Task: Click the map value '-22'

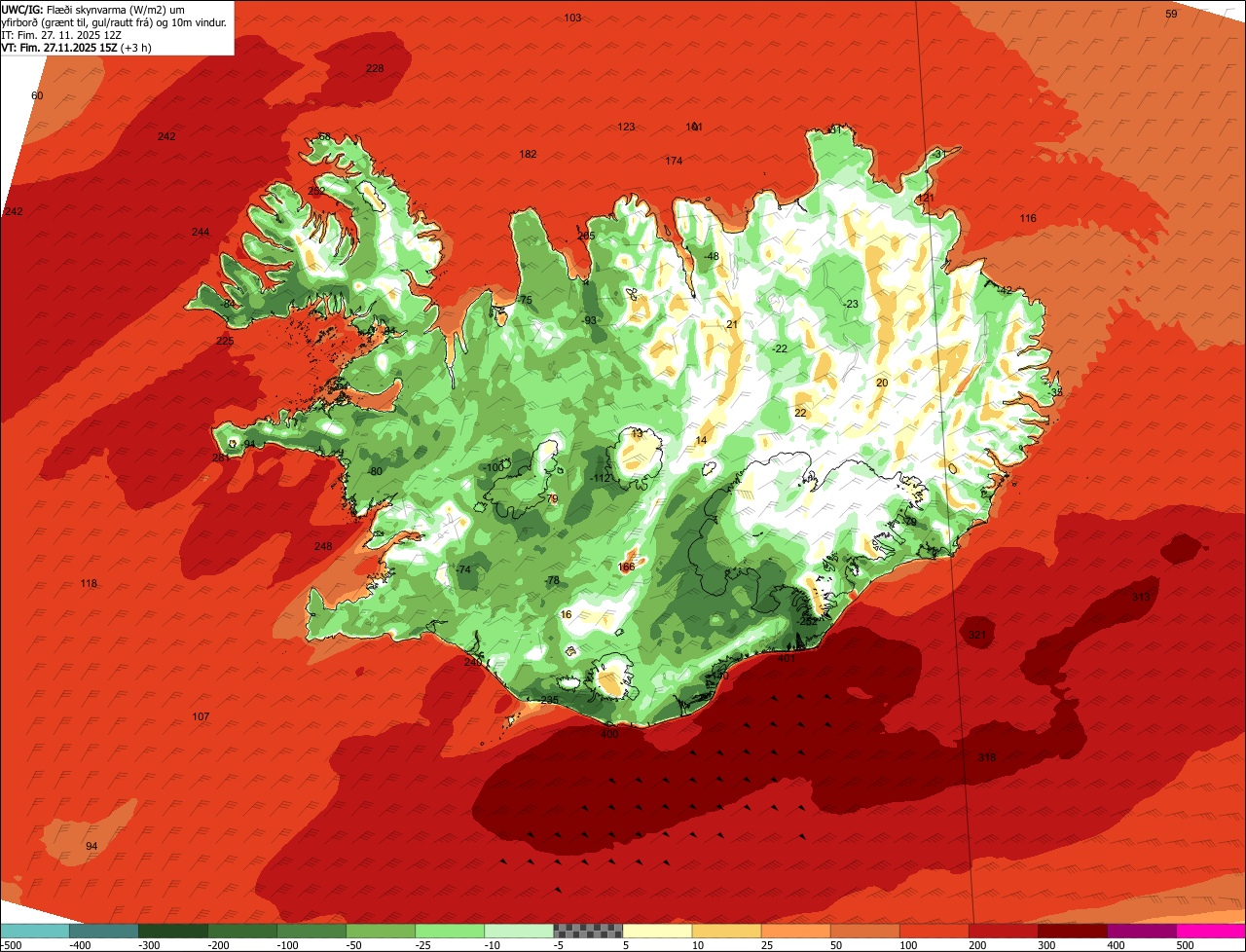Action: click(x=779, y=348)
